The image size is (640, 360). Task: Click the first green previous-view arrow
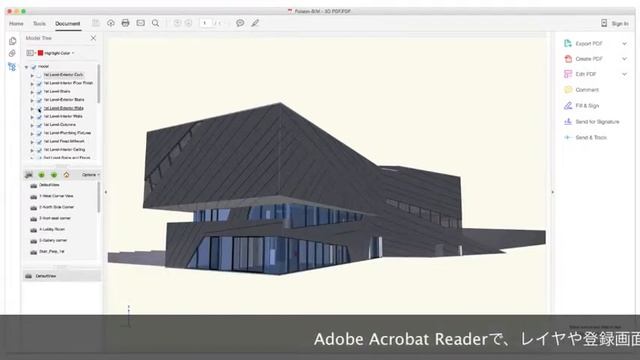tap(41, 175)
